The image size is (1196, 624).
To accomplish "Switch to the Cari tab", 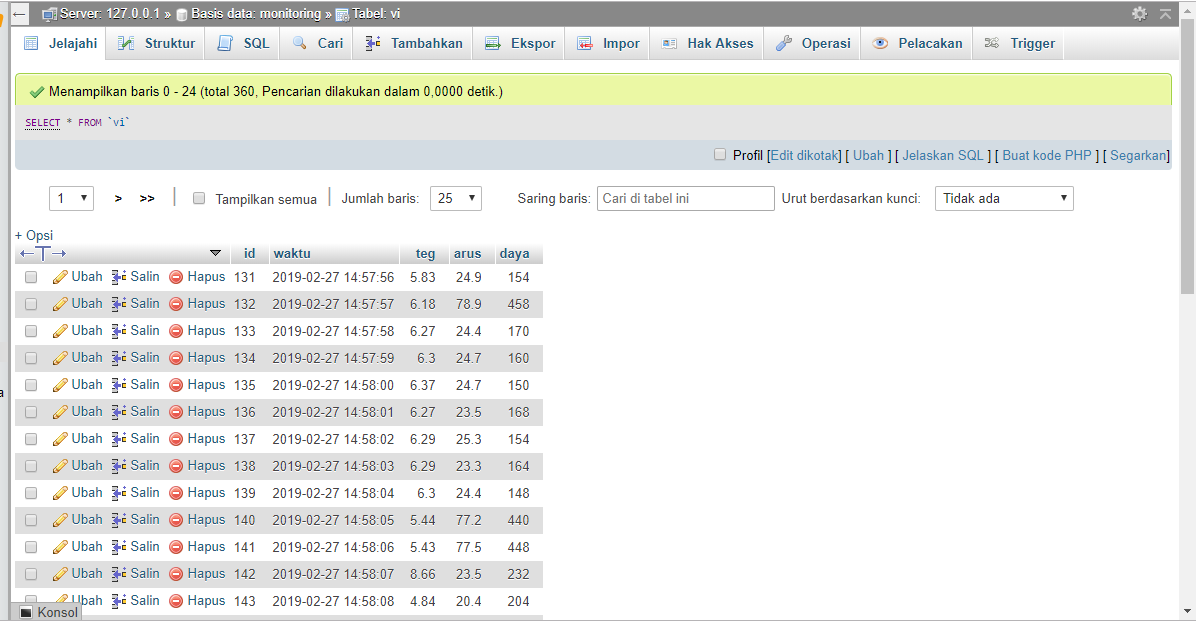I will coord(318,43).
